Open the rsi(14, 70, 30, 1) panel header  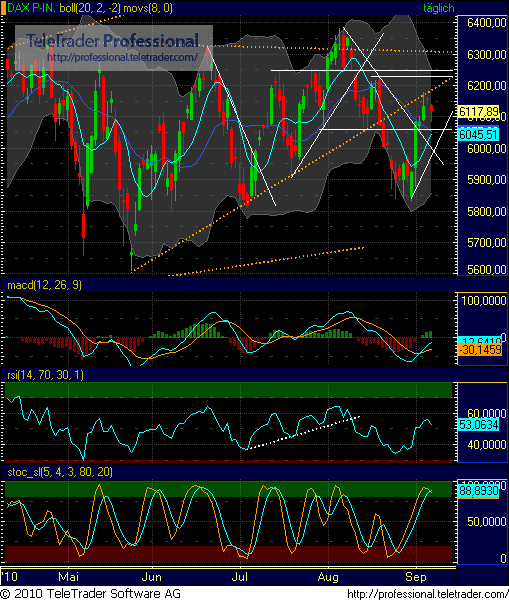(45, 375)
